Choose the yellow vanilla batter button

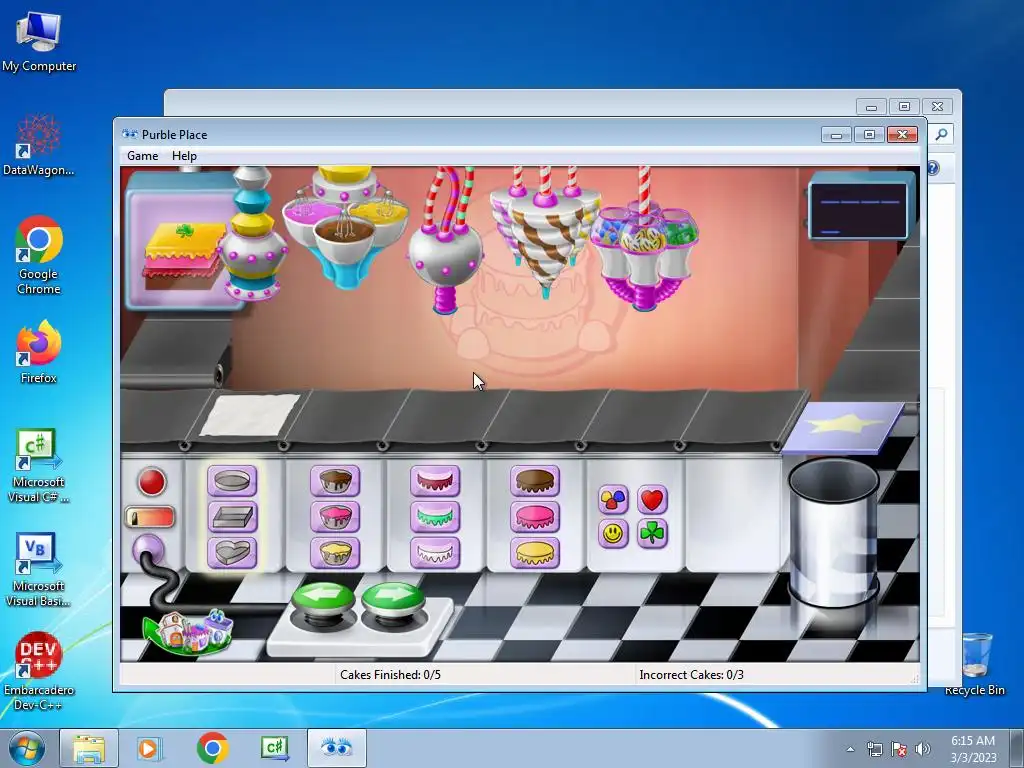point(335,552)
